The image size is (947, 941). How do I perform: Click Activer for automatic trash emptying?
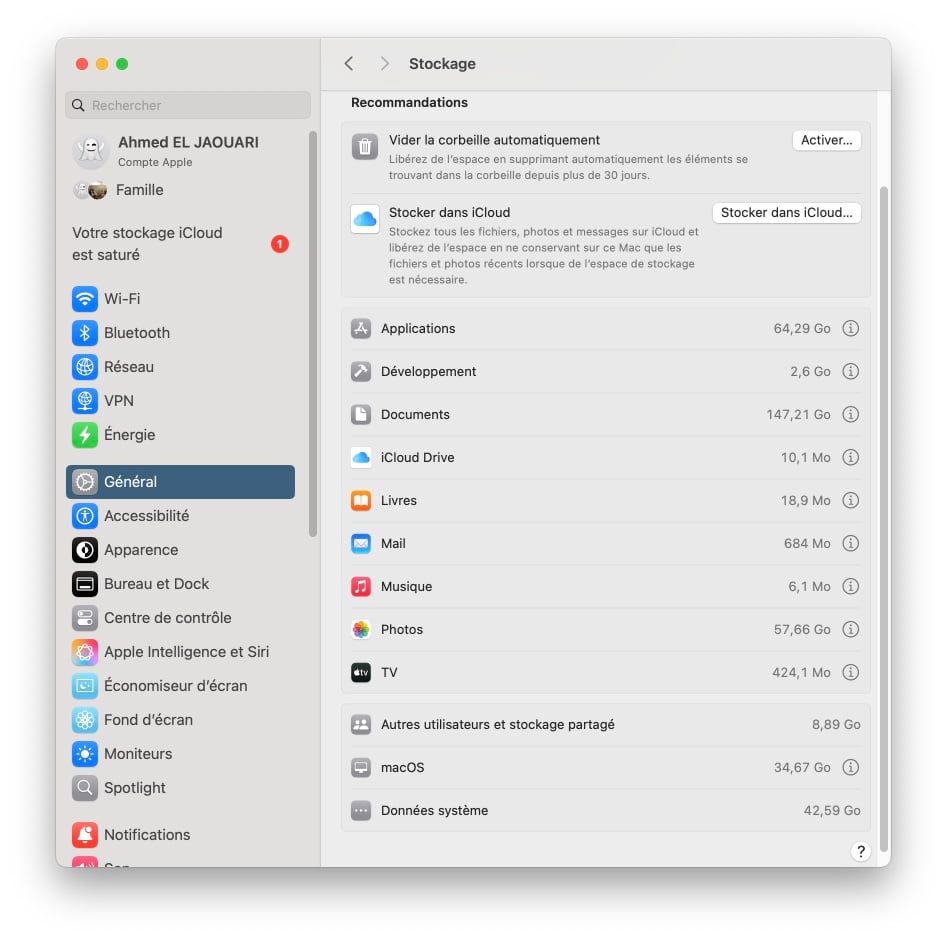tap(826, 140)
